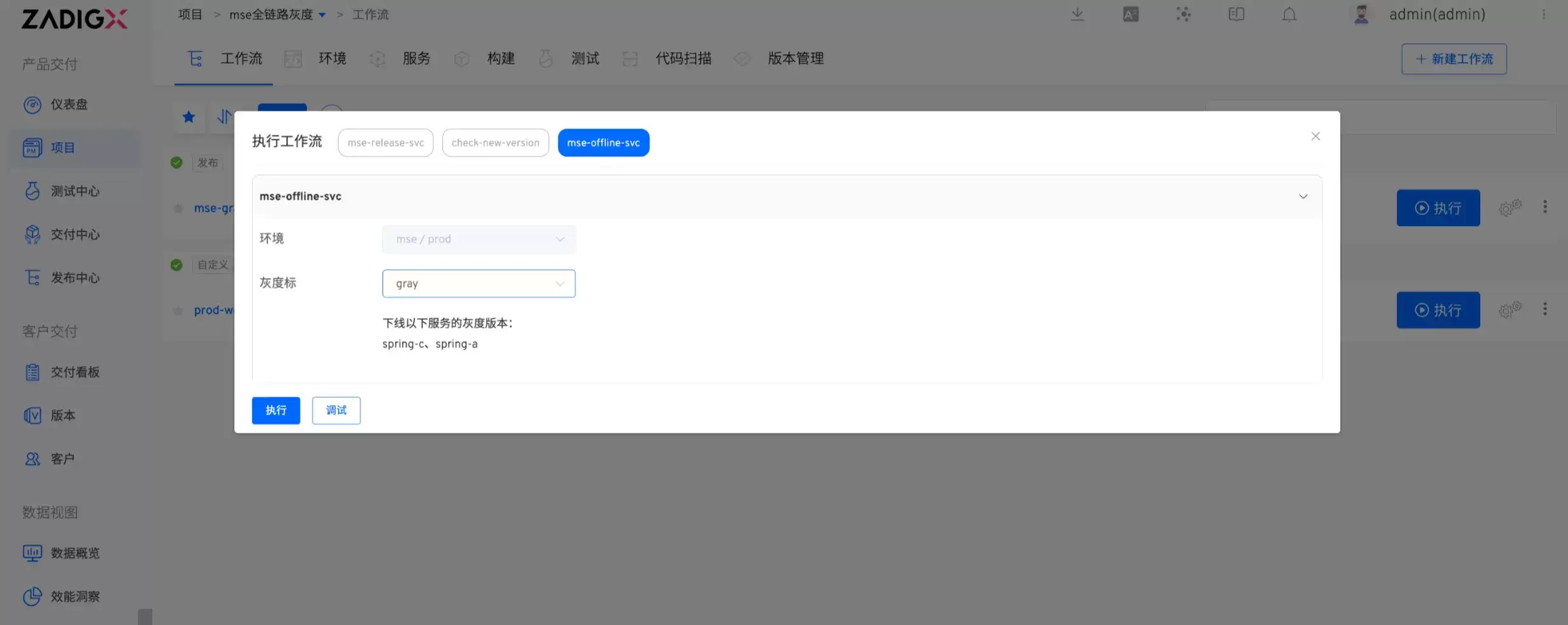This screenshot has width=1568, height=625.
Task: Click the 项目 breadcrumb link
Action: (x=190, y=15)
